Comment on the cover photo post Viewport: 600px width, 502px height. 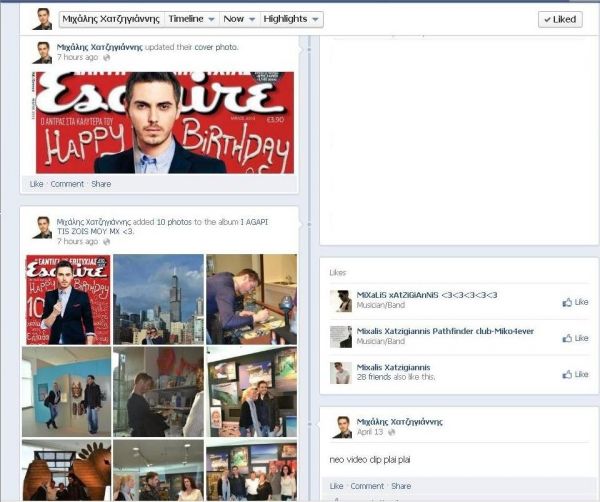67,184
